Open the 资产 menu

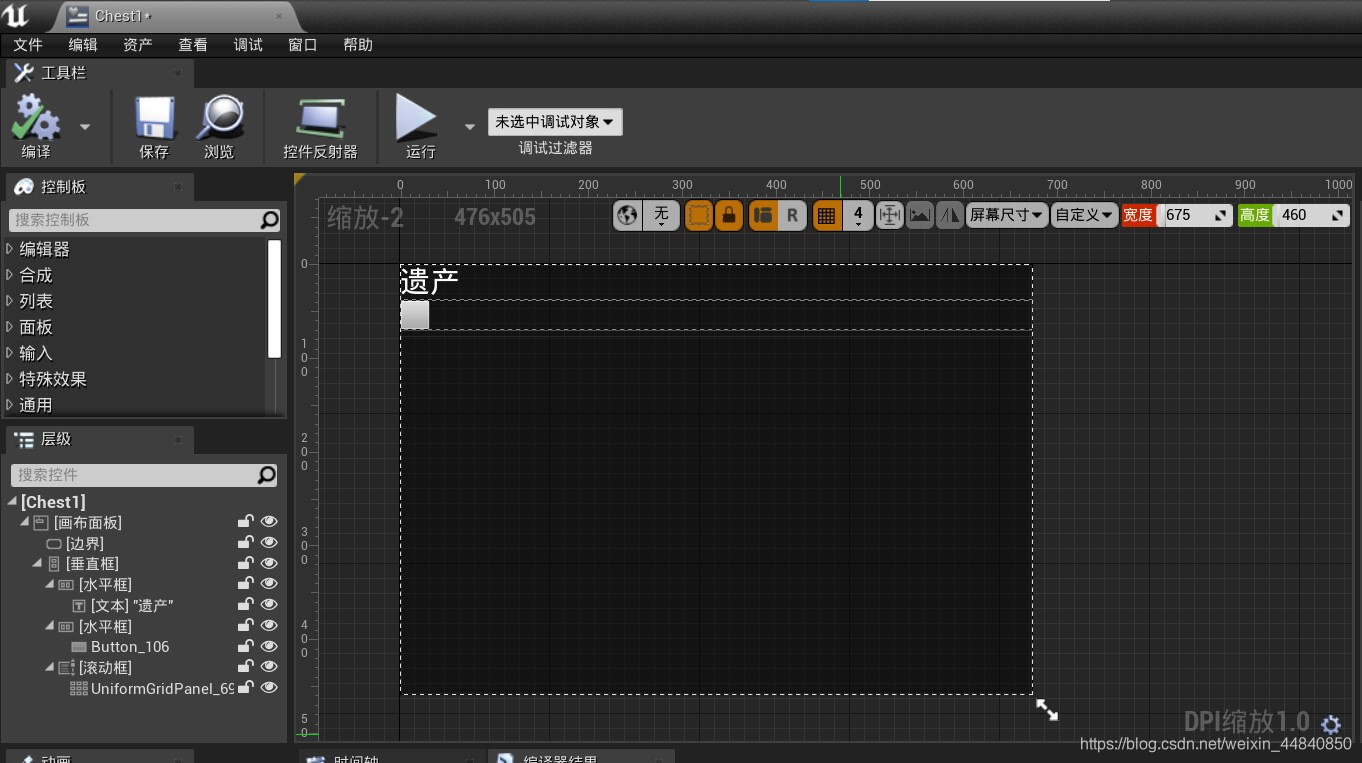(138, 45)
